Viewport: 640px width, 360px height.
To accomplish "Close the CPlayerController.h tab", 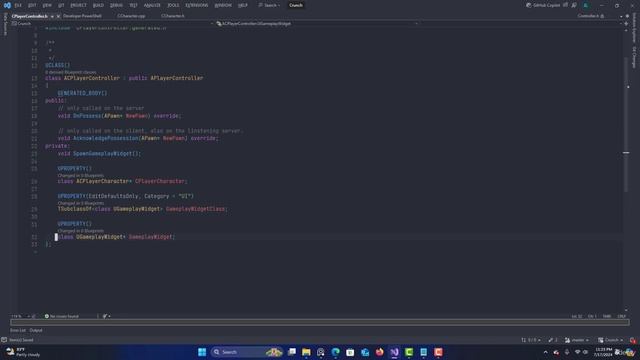I will (58, 16).
